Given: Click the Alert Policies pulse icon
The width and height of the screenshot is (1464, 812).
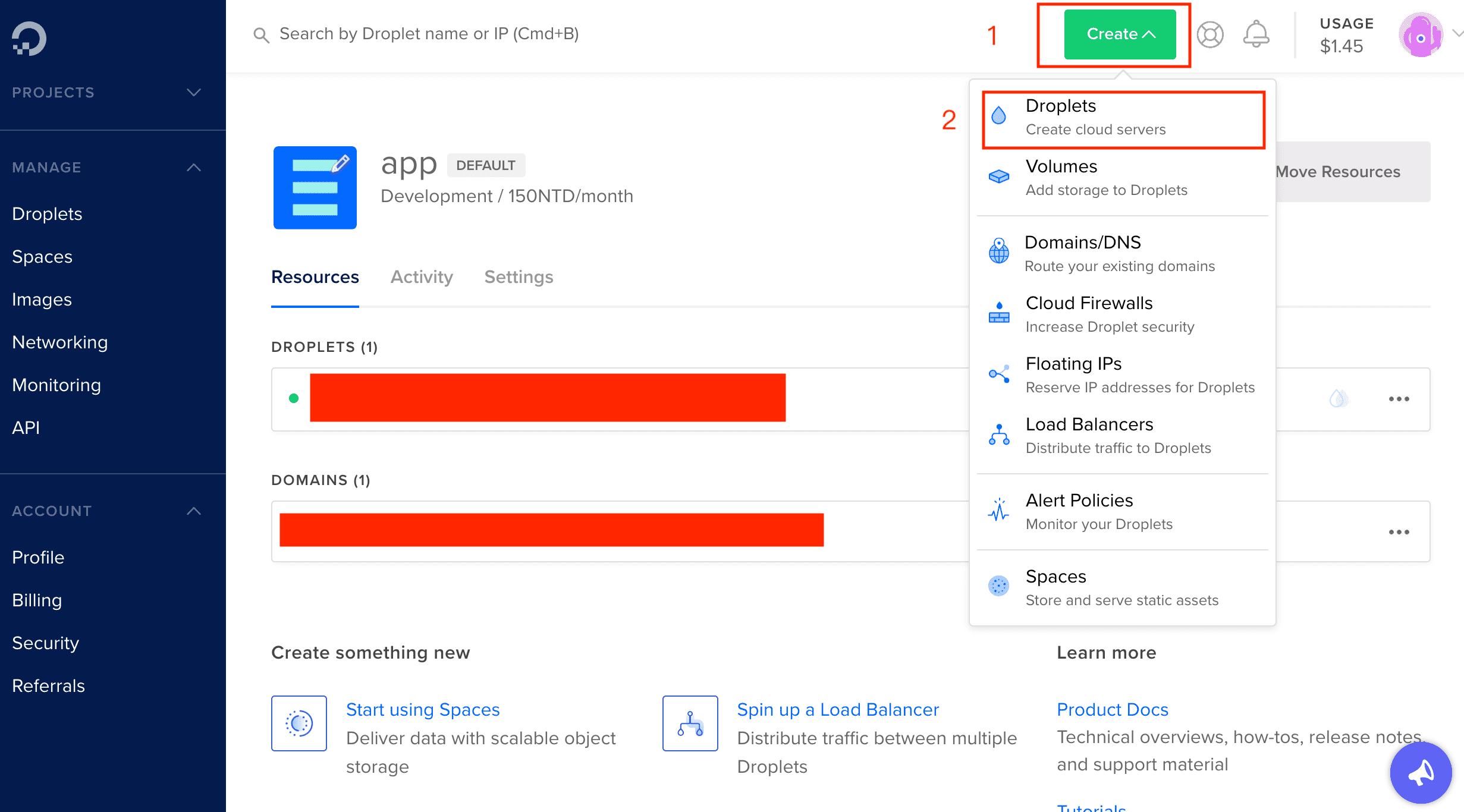Looking at the screenshot, I should (x=999, y=509).
